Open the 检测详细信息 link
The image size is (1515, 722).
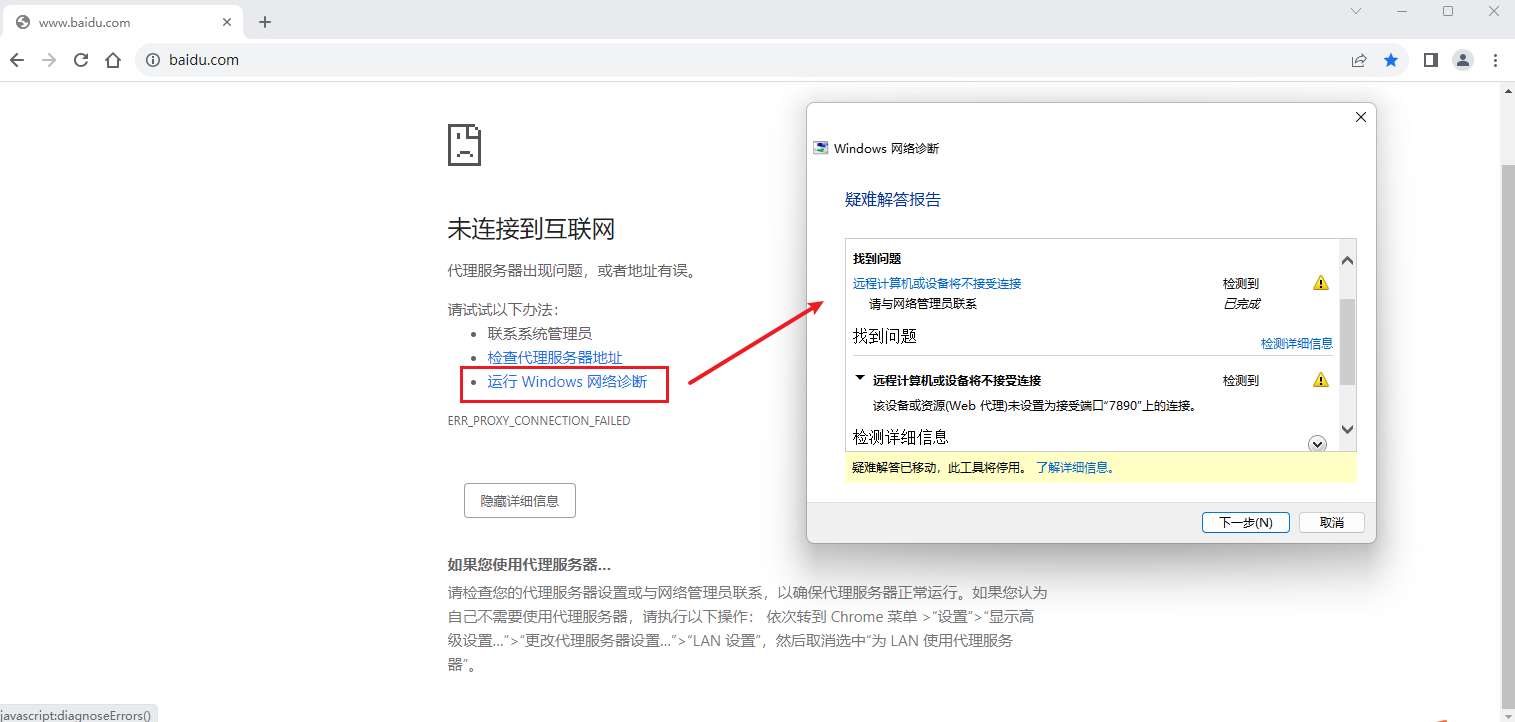(1296, 343)
